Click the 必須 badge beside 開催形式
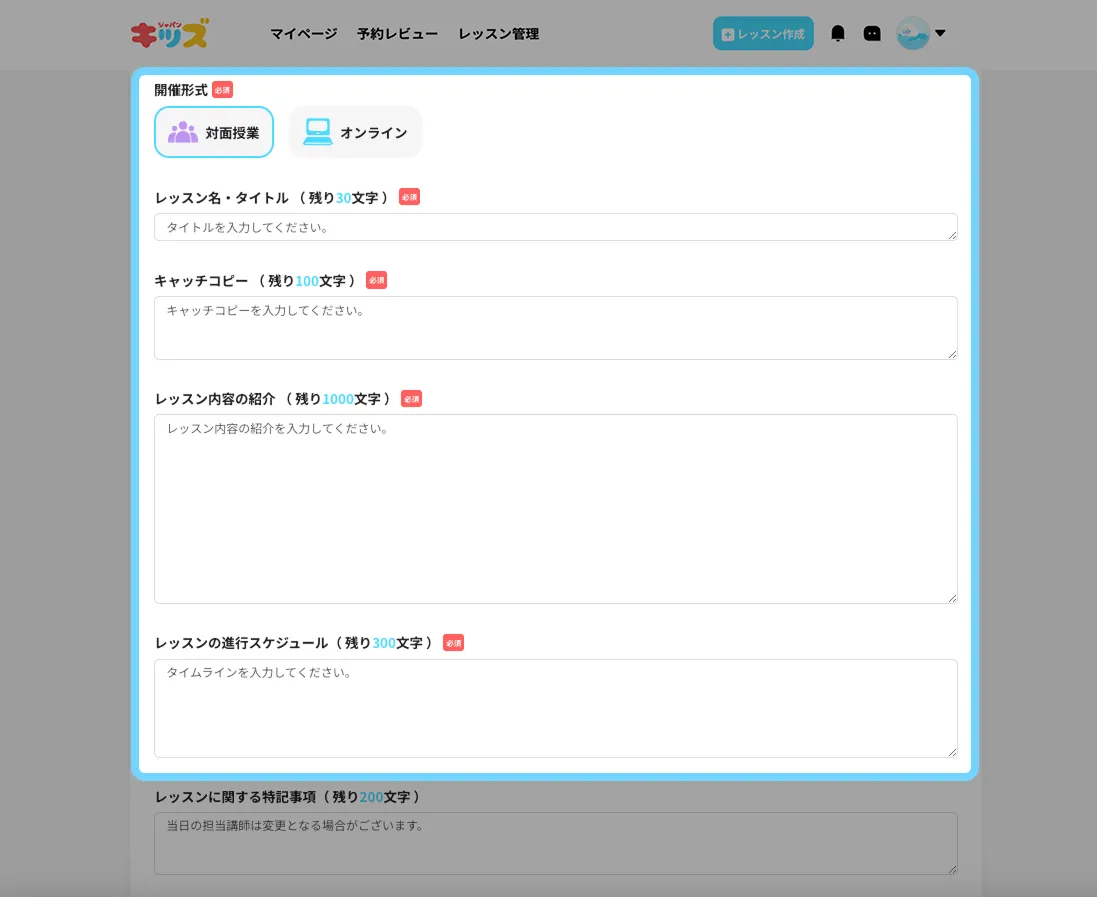 222,90
